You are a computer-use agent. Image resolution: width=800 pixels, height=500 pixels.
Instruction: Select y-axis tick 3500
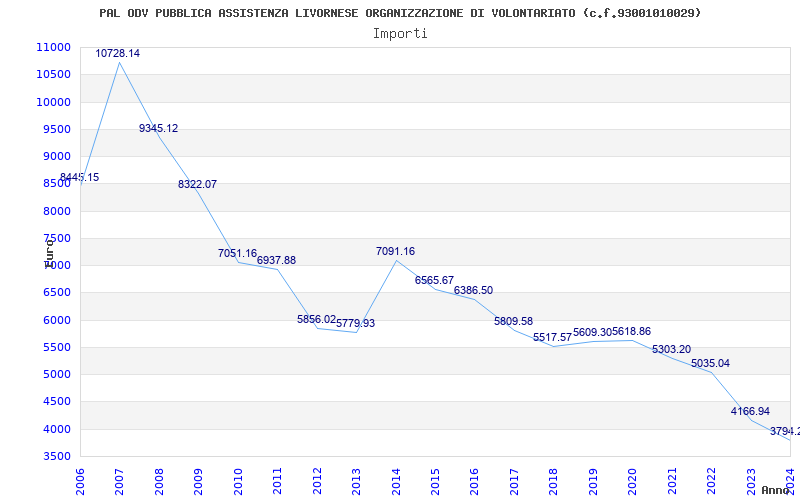[x=56, y=457]
